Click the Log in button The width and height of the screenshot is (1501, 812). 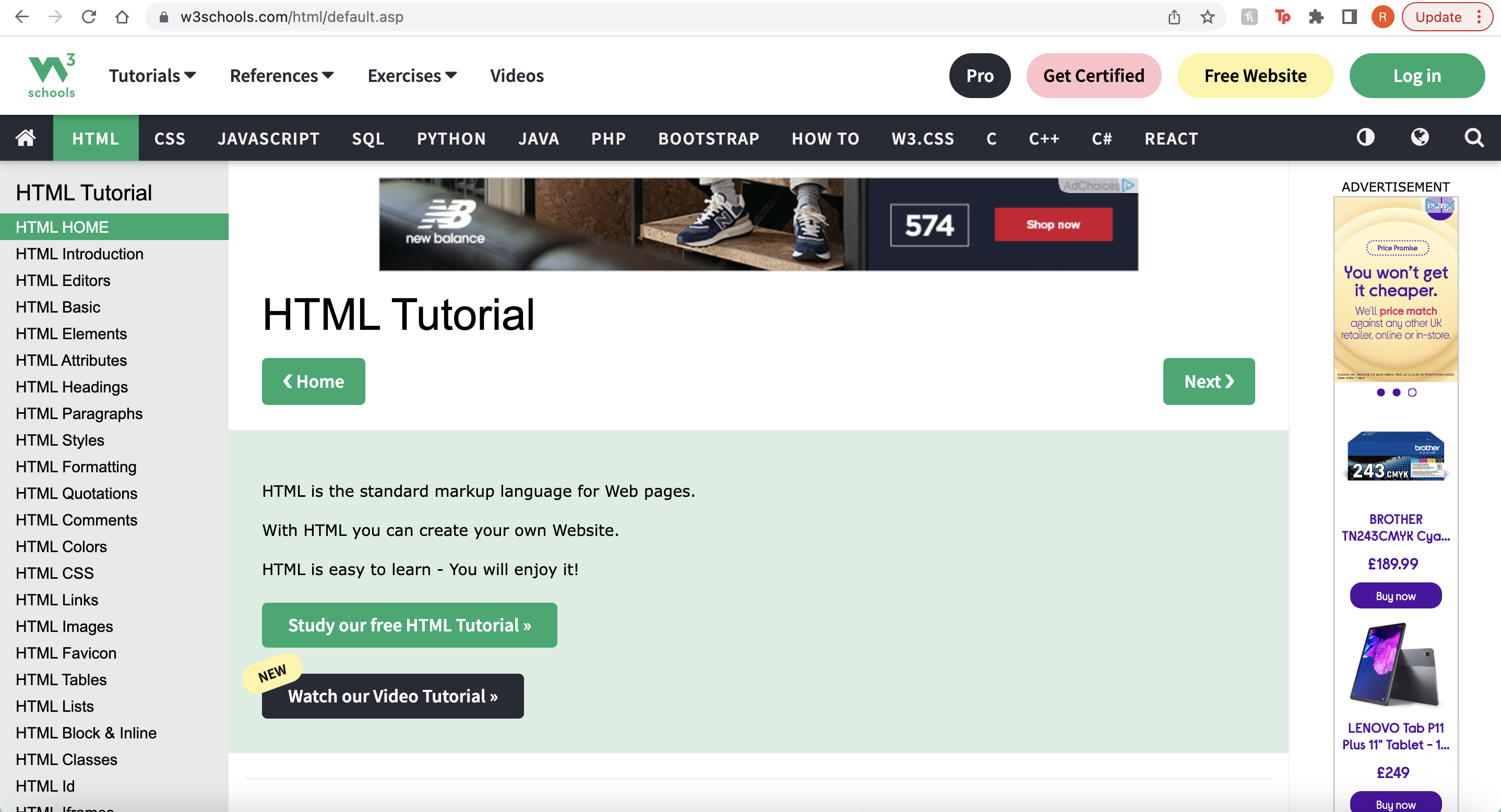1416,76
